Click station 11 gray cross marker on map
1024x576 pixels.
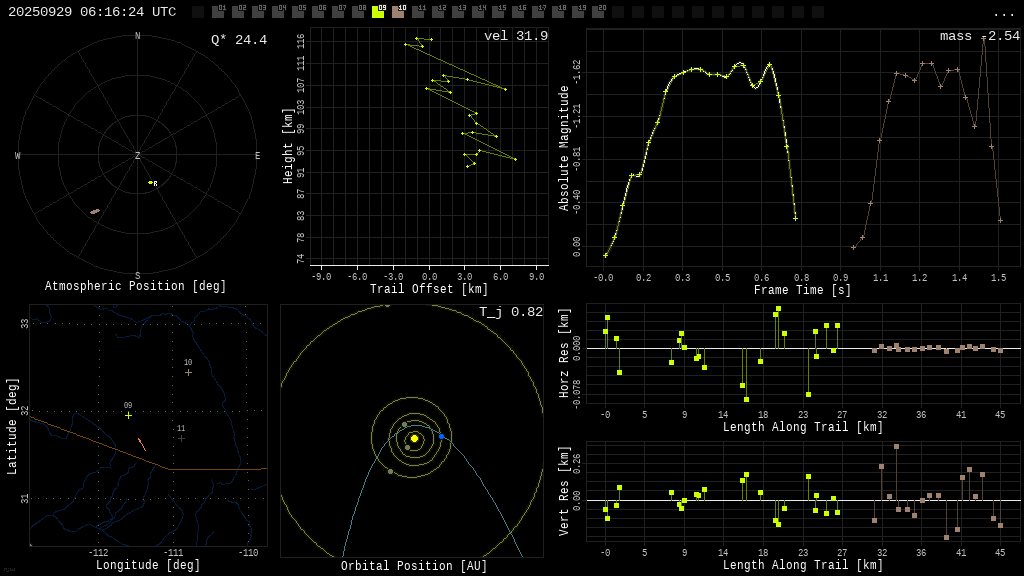coord(181,438)
